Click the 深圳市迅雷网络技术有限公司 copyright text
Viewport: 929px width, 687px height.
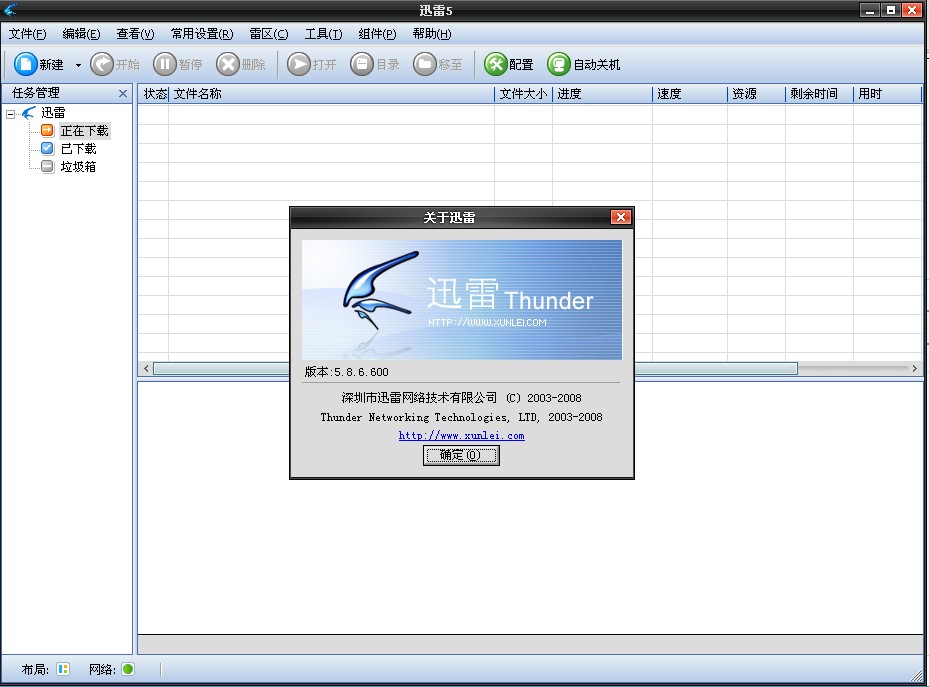click(461, 398)
